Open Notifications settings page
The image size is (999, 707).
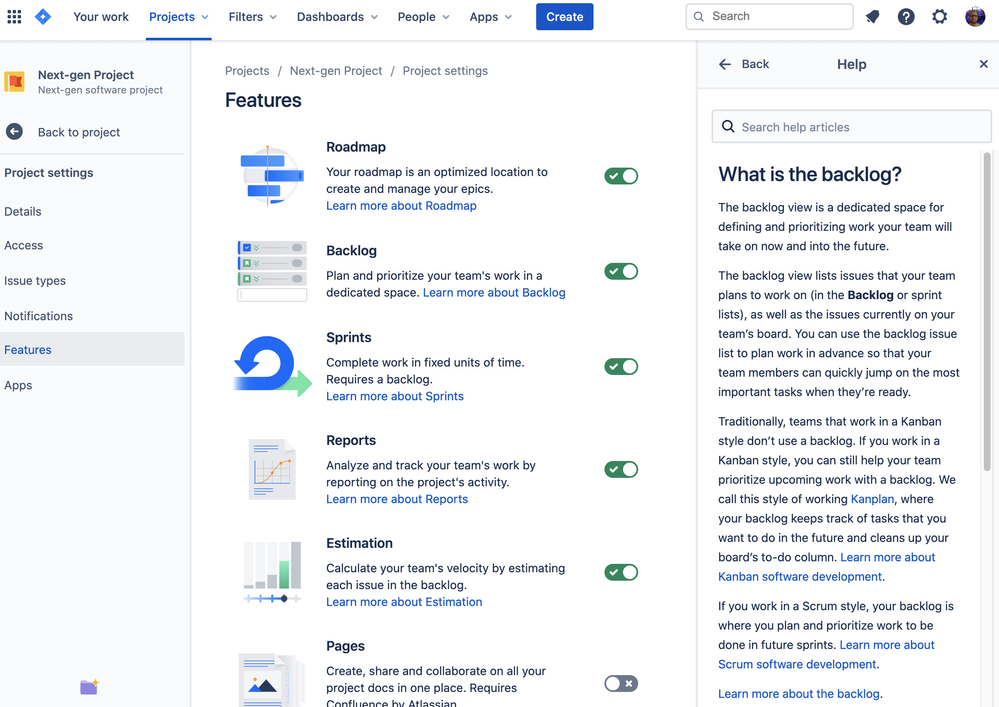tap(38, 316)
